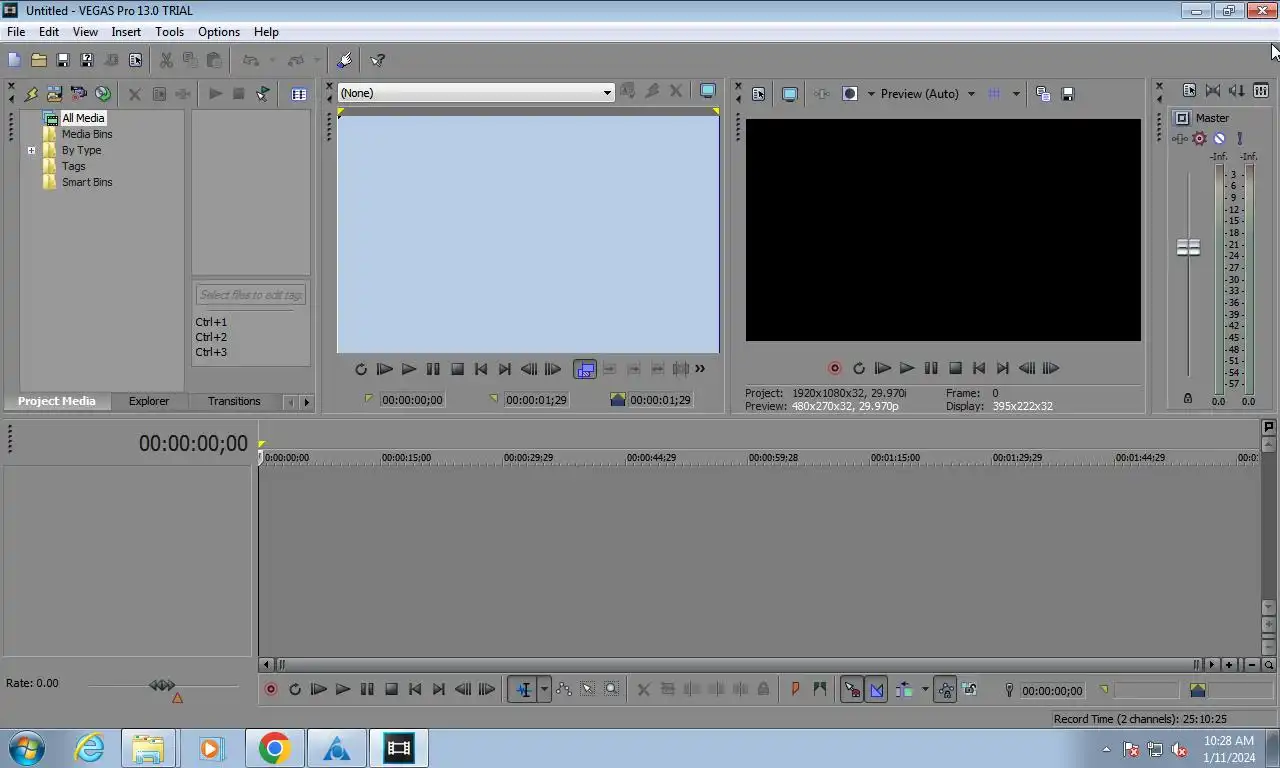Click the Trimmer external monitor icon
Viewport: 1280px width, 768px height.
tap(708, 91)
